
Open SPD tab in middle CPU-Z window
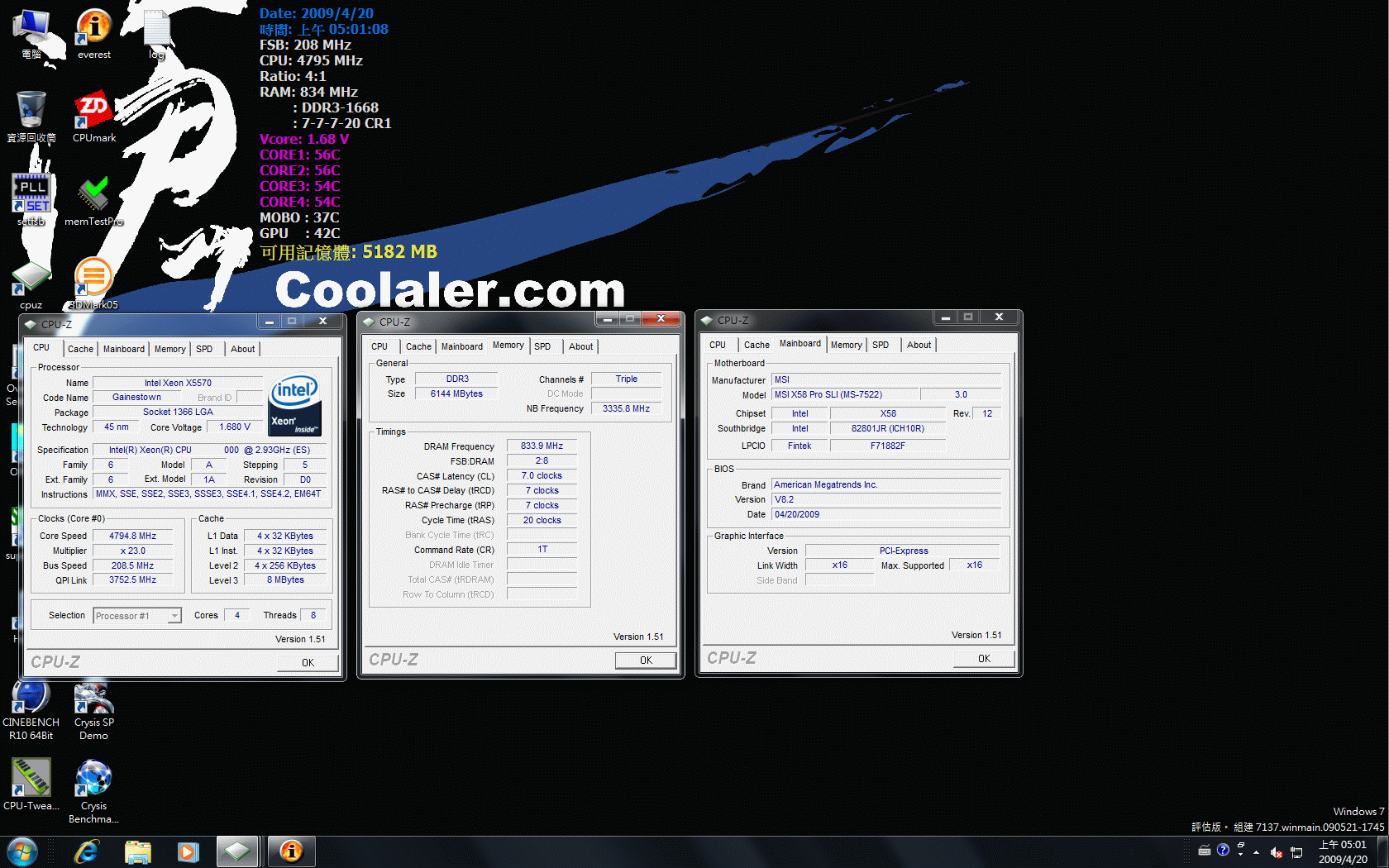click(542, 346)
